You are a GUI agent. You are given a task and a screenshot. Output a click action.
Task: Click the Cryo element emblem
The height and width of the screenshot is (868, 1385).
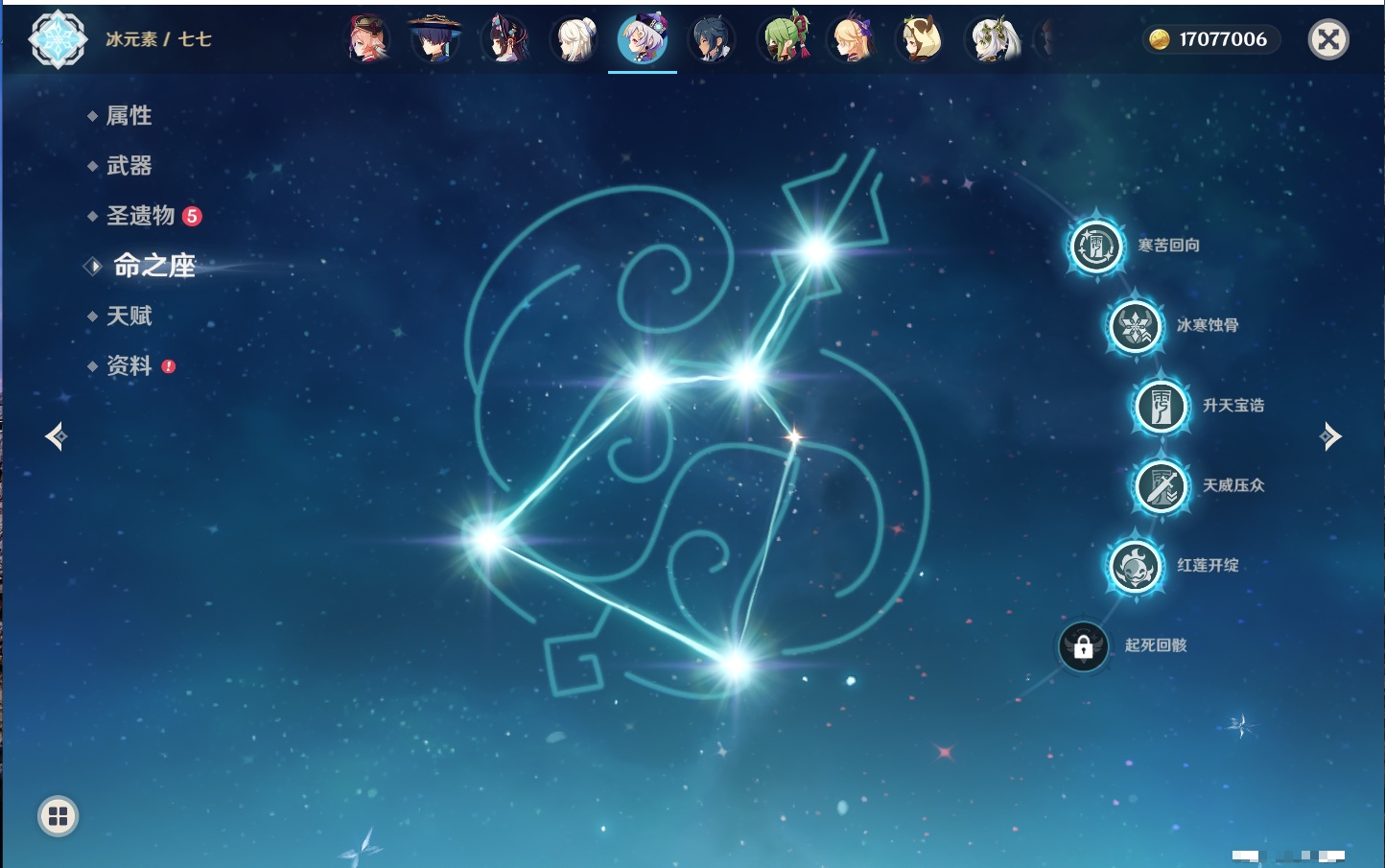coord(58,39)
